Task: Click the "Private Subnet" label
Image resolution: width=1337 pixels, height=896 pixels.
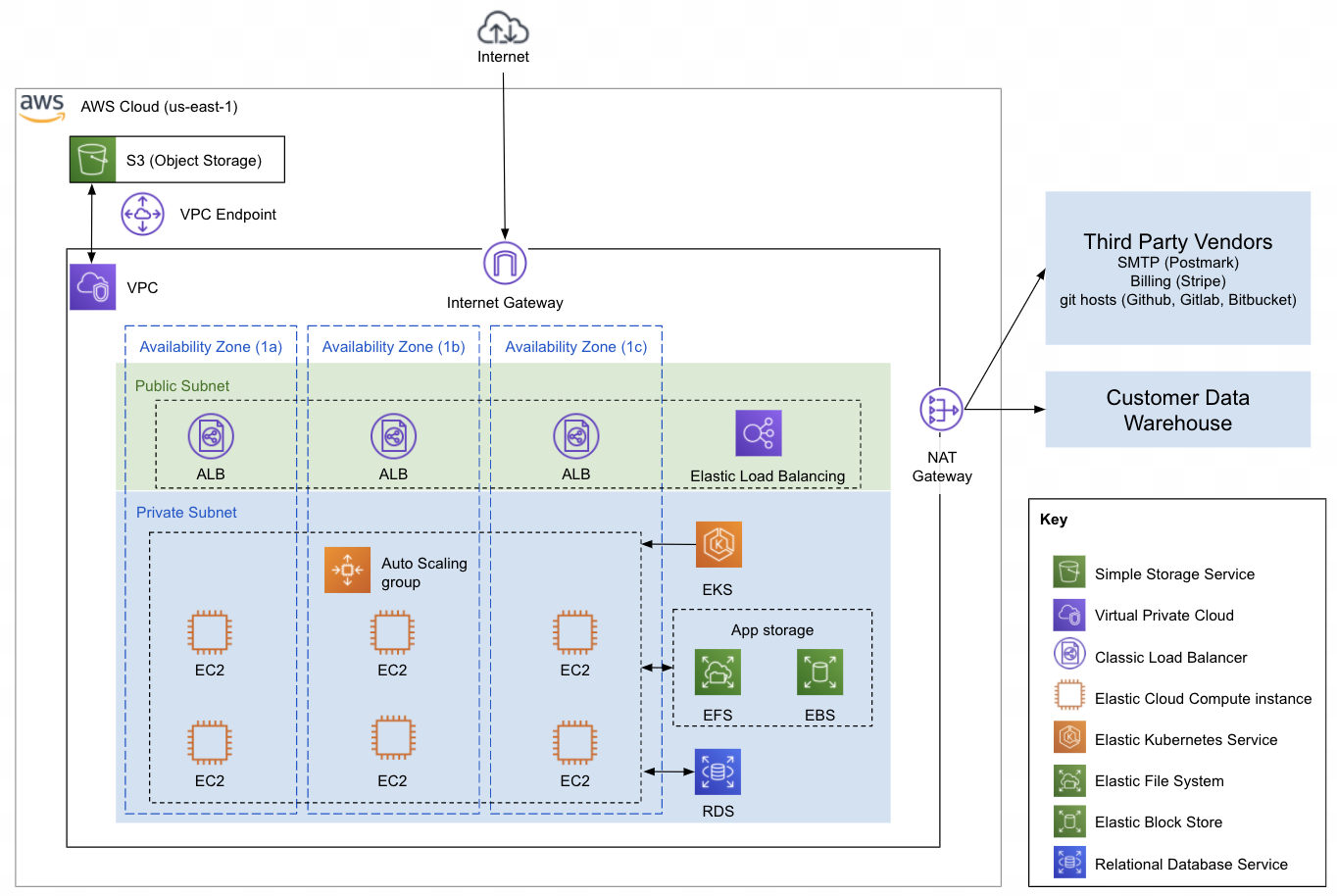Action: click(x=186, y=513)
